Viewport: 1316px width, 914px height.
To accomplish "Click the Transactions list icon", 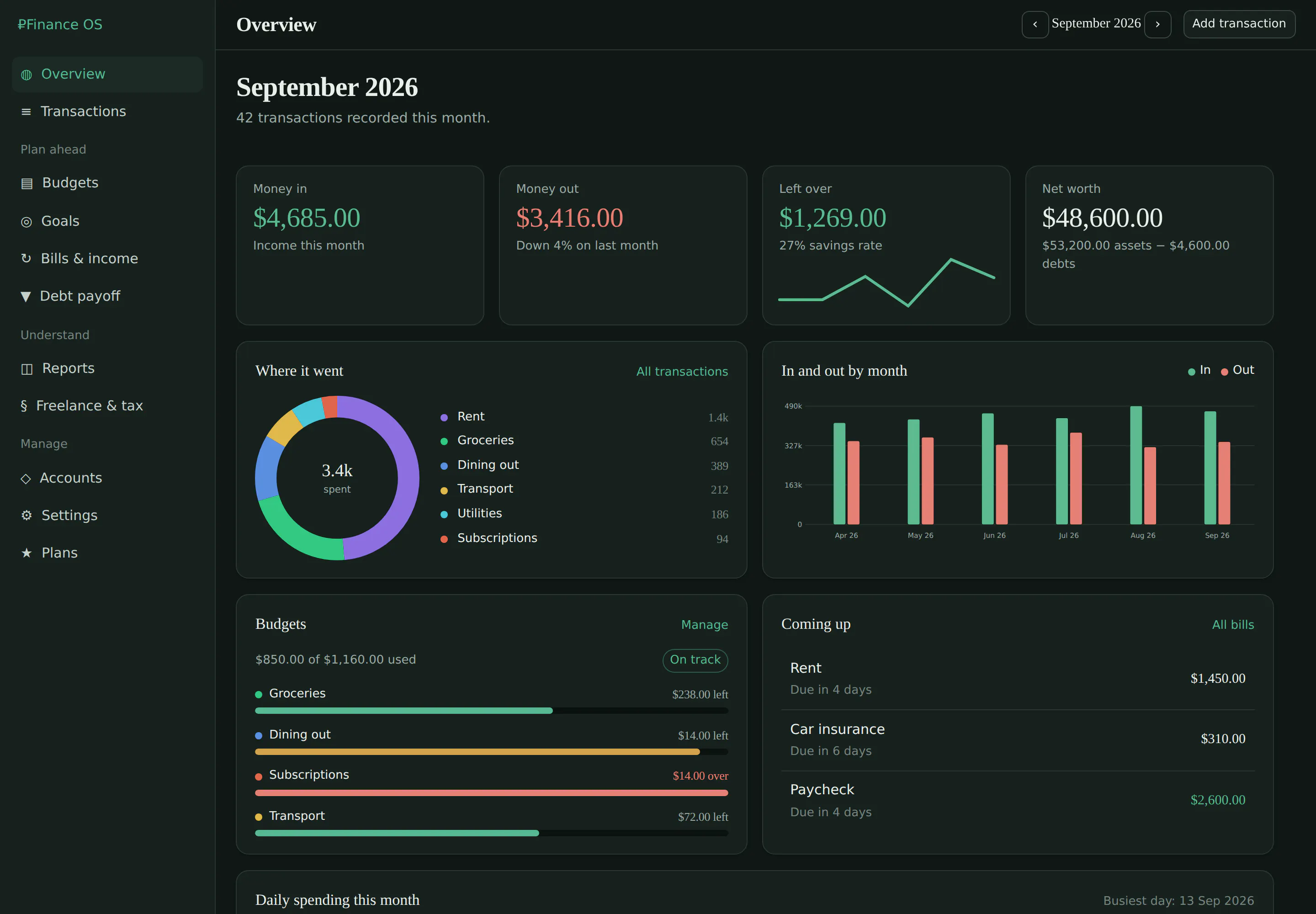I will pos(26,112).
